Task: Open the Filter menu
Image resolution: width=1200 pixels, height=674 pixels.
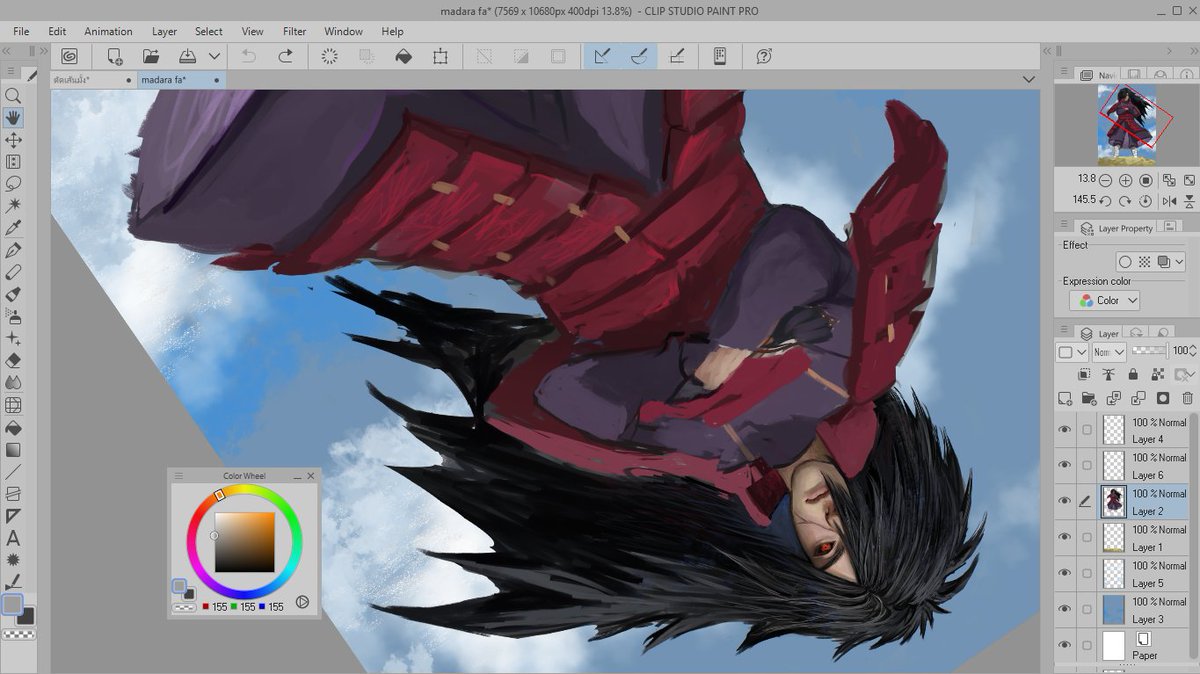Action: 294,31
